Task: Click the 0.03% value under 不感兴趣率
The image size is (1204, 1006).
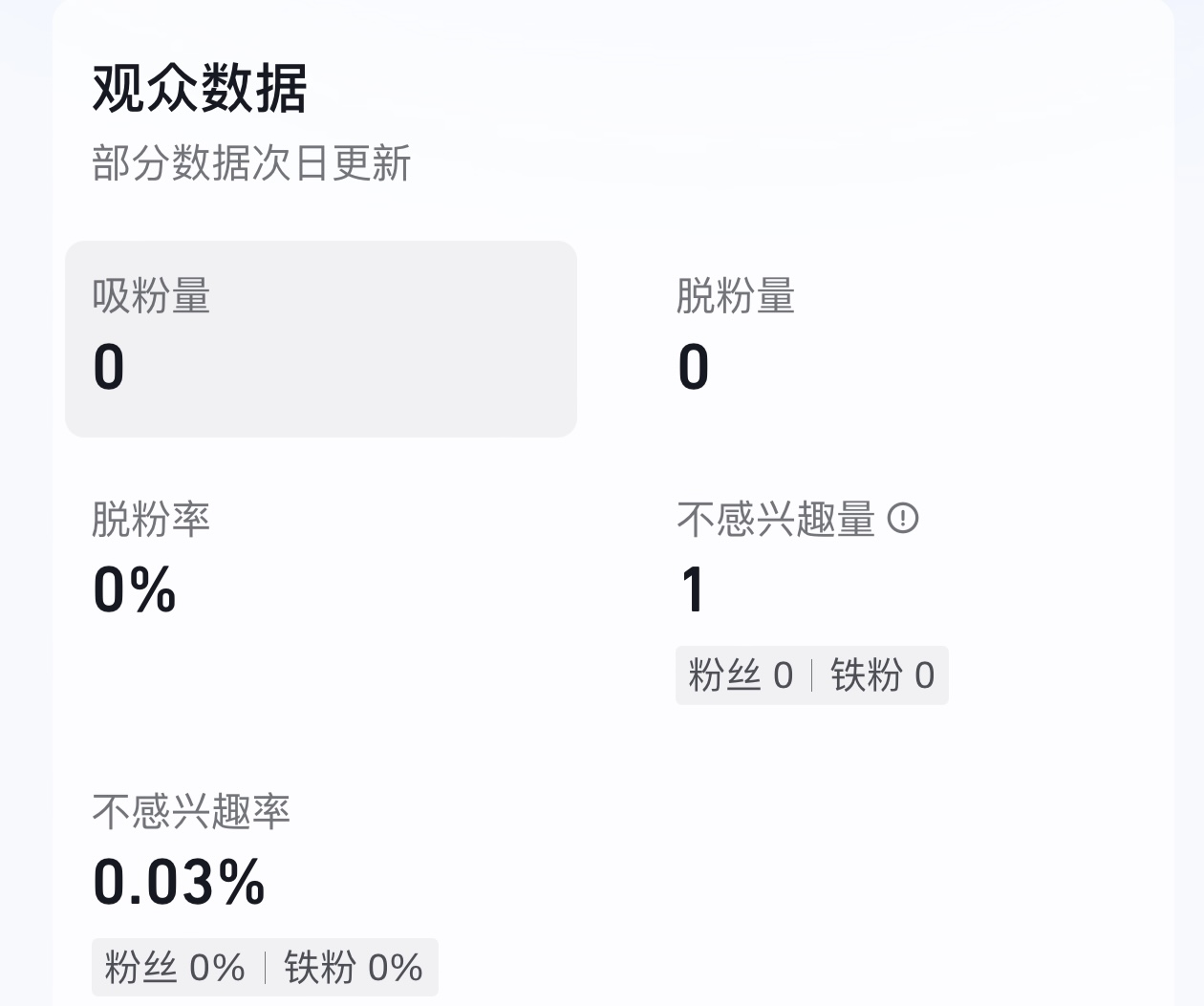Action: (x=179, y=881)
